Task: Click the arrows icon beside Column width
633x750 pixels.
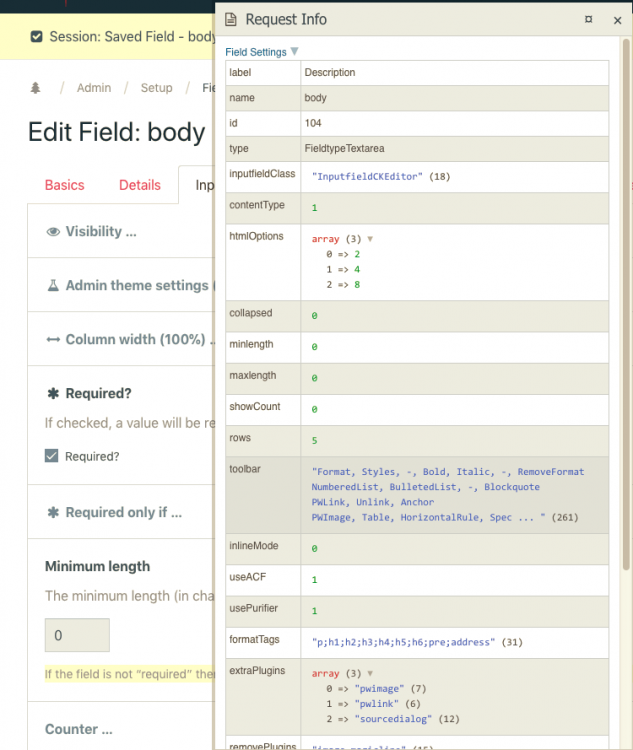Action: [53, 339]
